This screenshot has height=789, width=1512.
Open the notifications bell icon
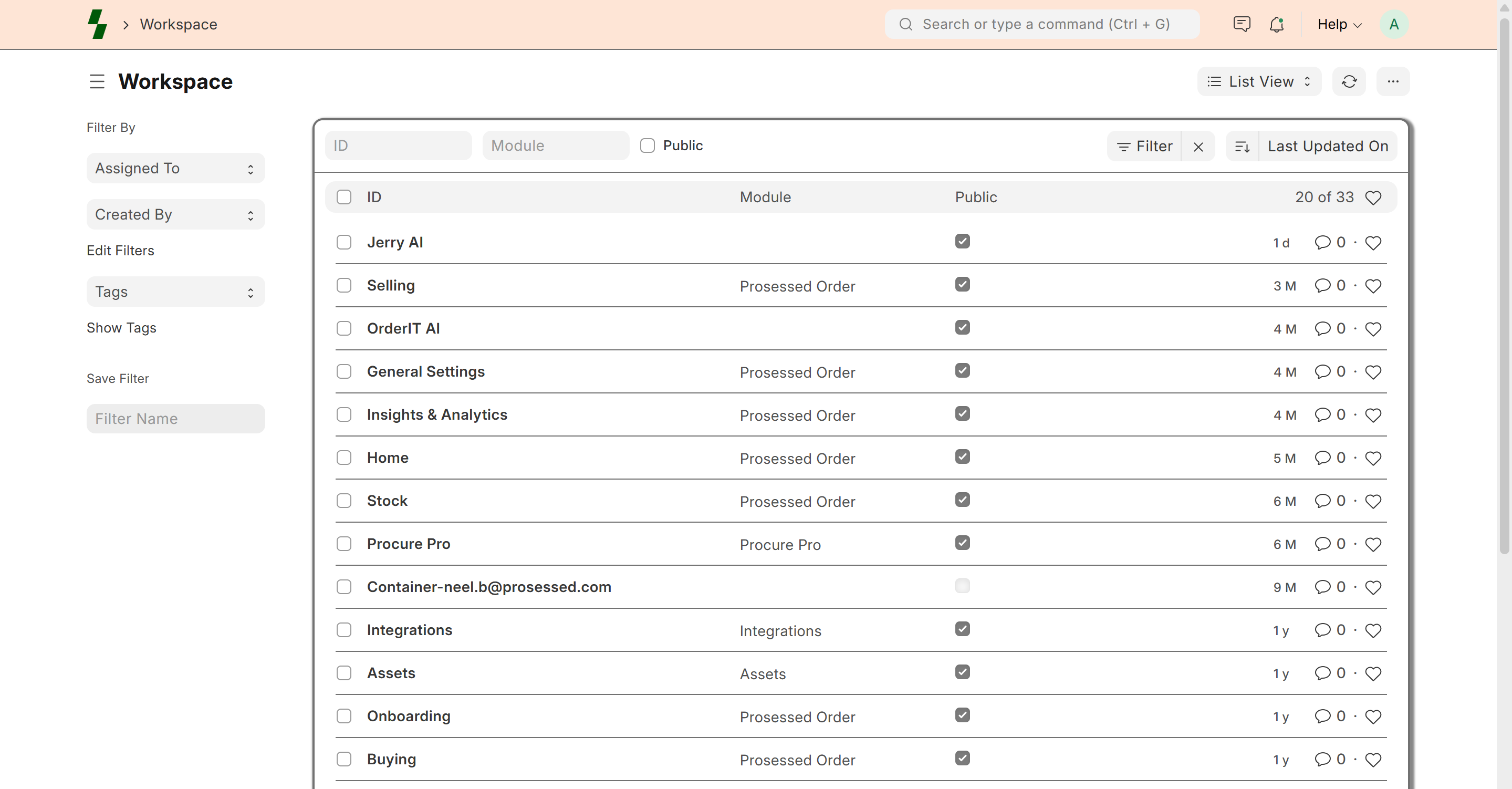tap(1276, 24)
